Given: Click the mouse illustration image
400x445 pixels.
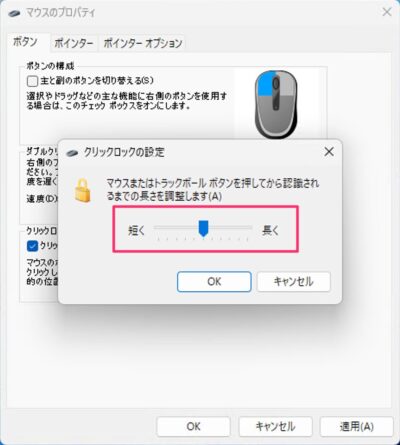Looking at the screenshot, I should 276,104.
